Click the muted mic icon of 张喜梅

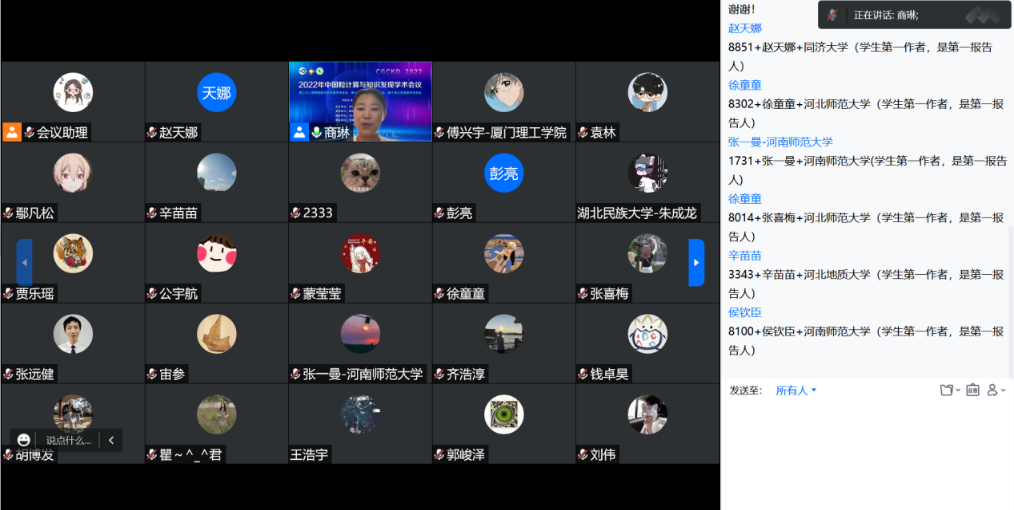tap(583, 293)
